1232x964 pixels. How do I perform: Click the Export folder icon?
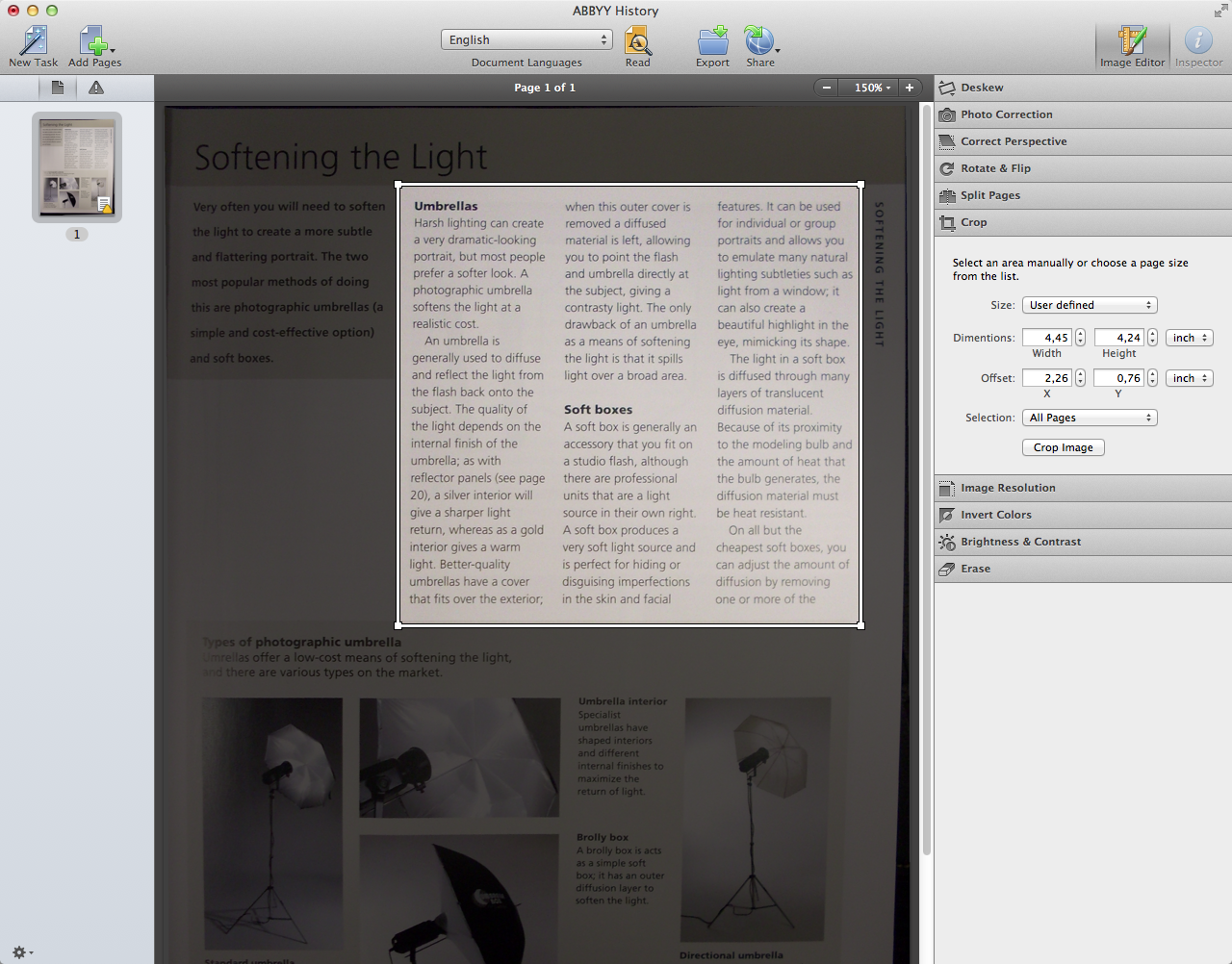[712, 40]
